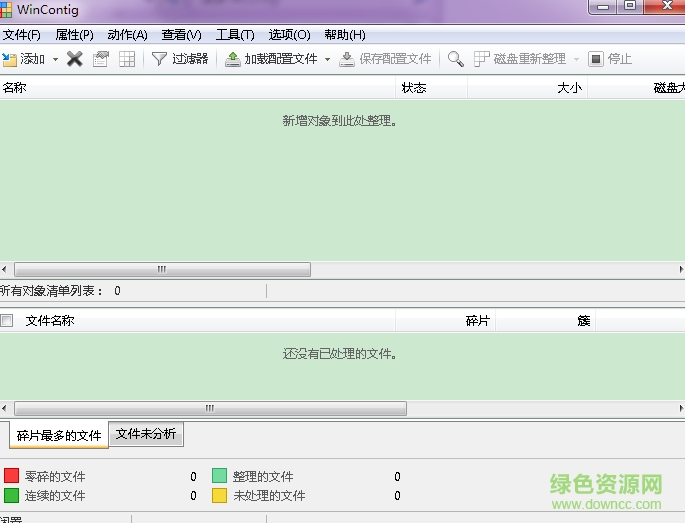Viewport: 685px width, 523px height.
Task: Toggle the checkbox beside 文件名称 header
Action: (7, 321)
